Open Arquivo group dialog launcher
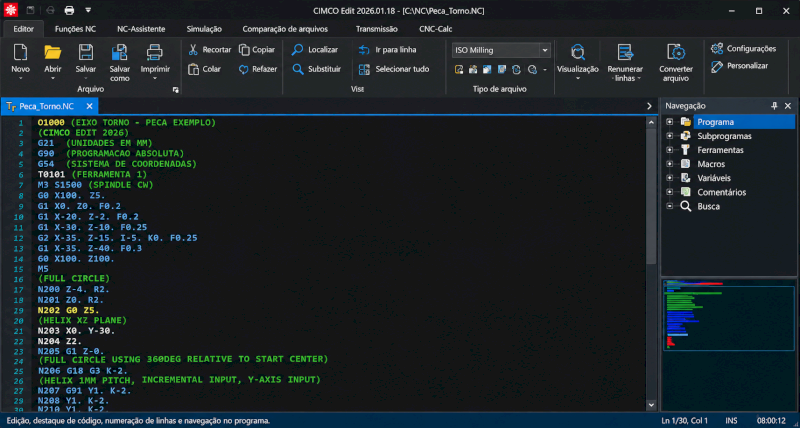 [x=176, y=90]
